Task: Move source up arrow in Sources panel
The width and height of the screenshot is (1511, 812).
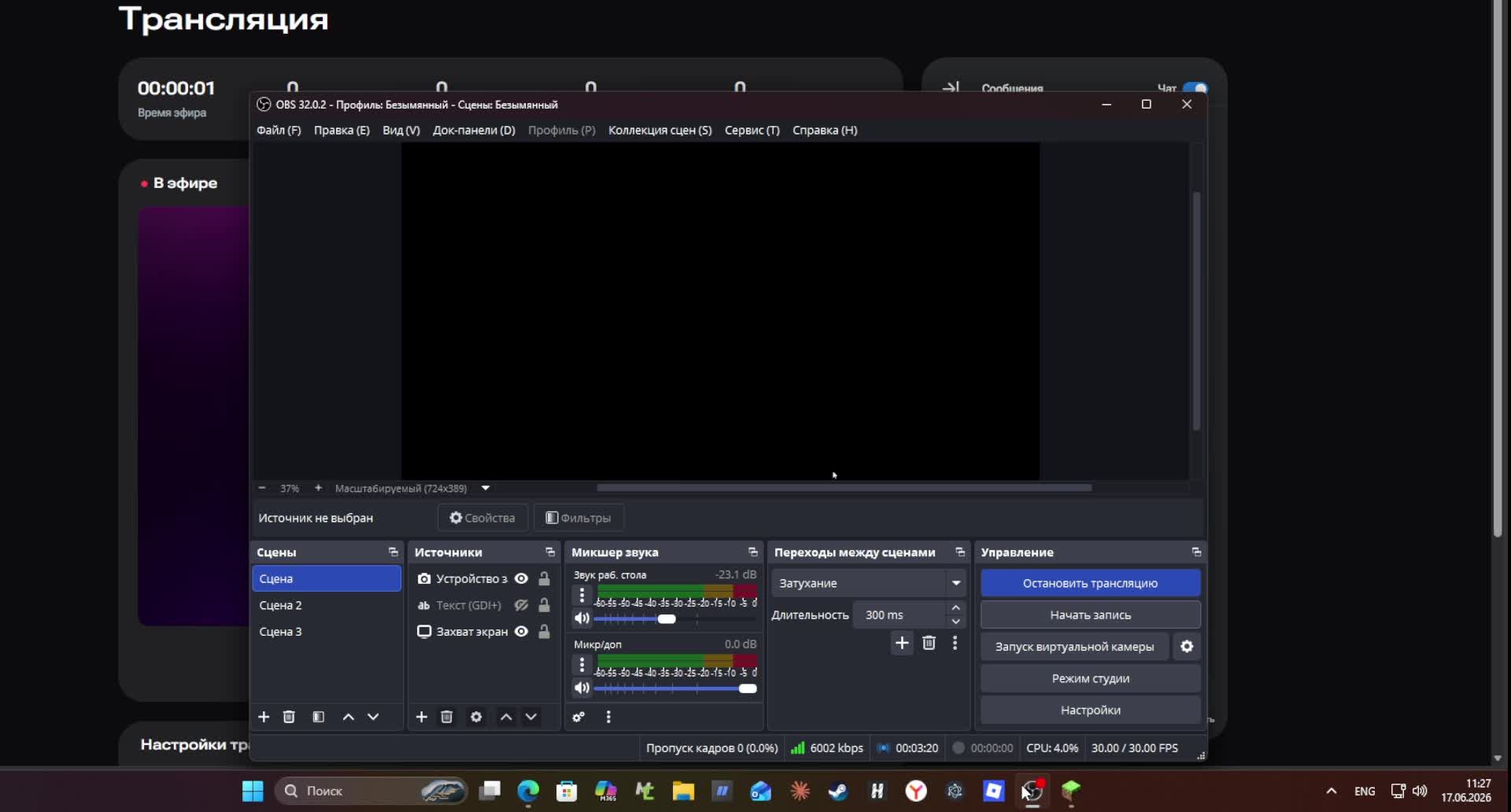Action: click(506, 717)
